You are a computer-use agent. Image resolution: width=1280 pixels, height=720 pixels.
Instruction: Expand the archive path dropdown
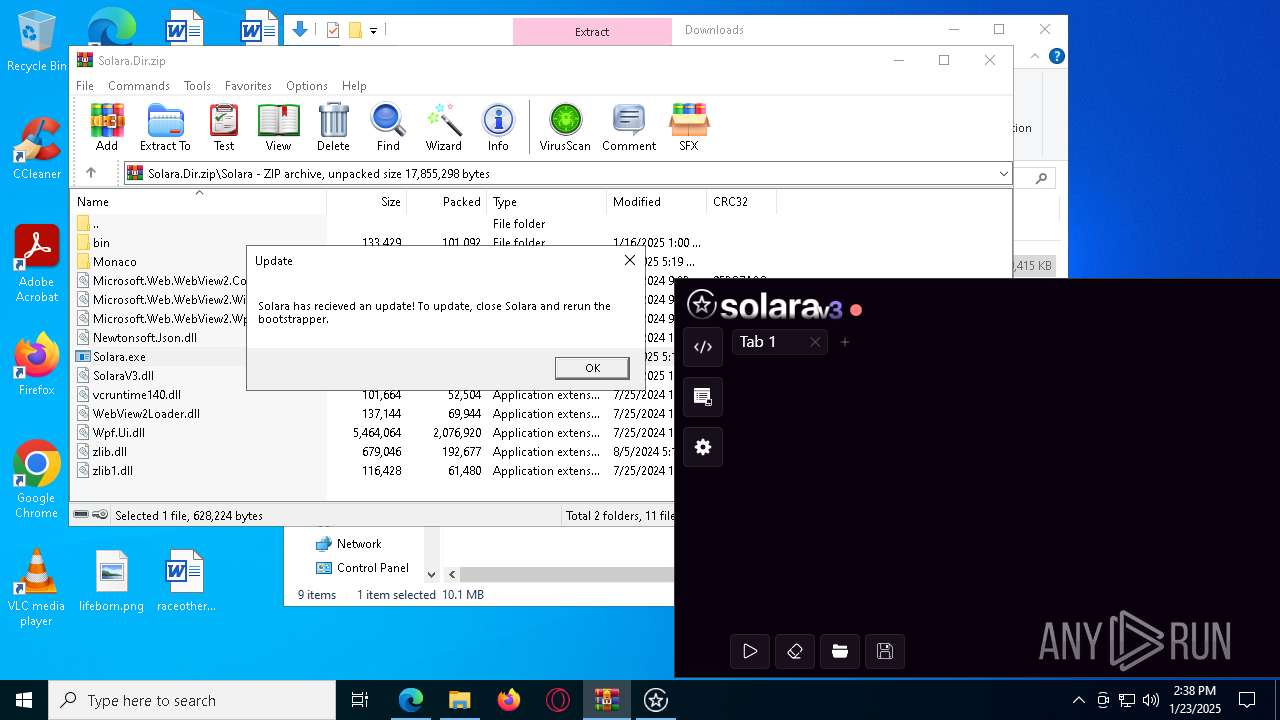point(1003,174)
